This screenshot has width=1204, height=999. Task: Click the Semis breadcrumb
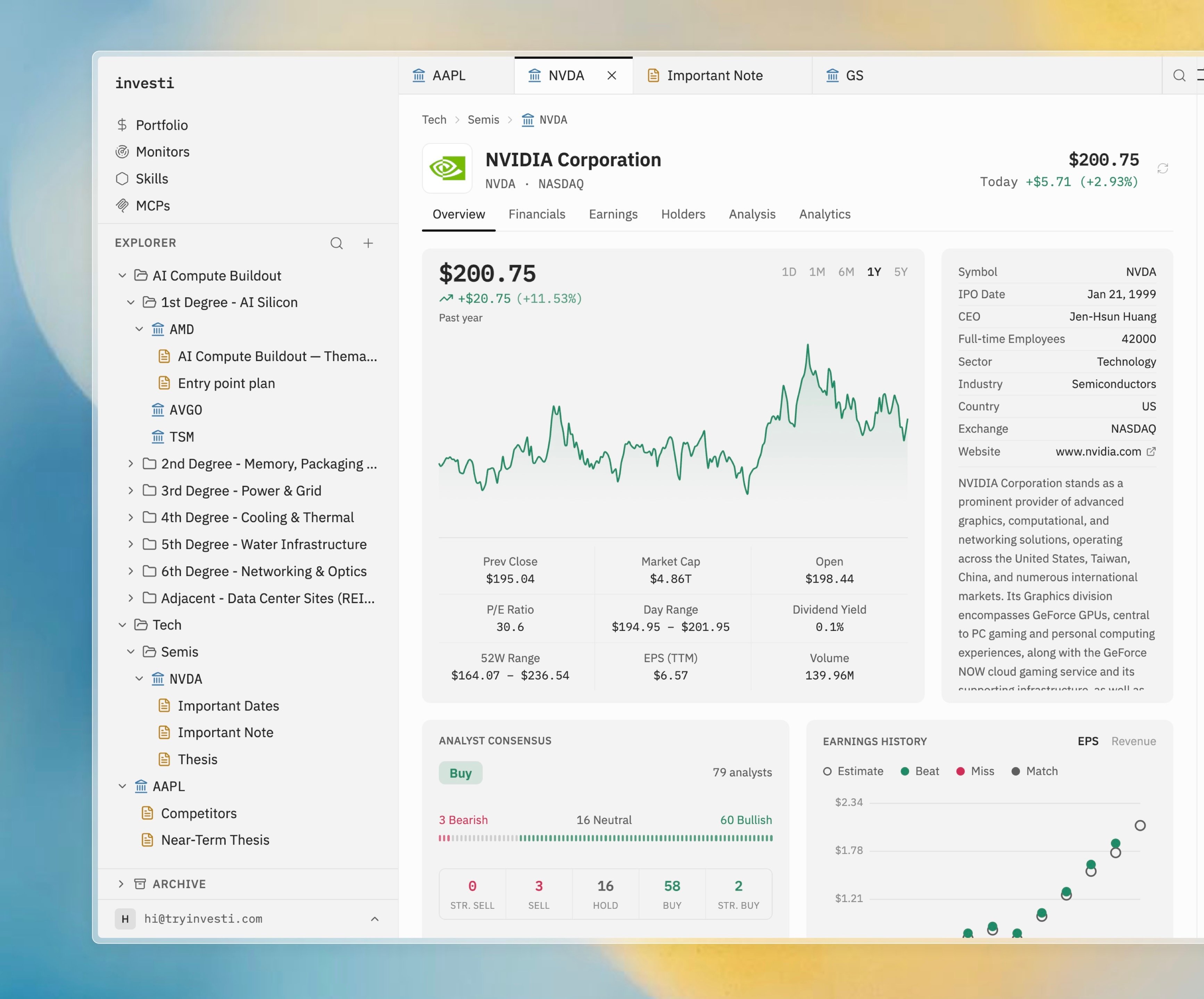click(483, 120)
